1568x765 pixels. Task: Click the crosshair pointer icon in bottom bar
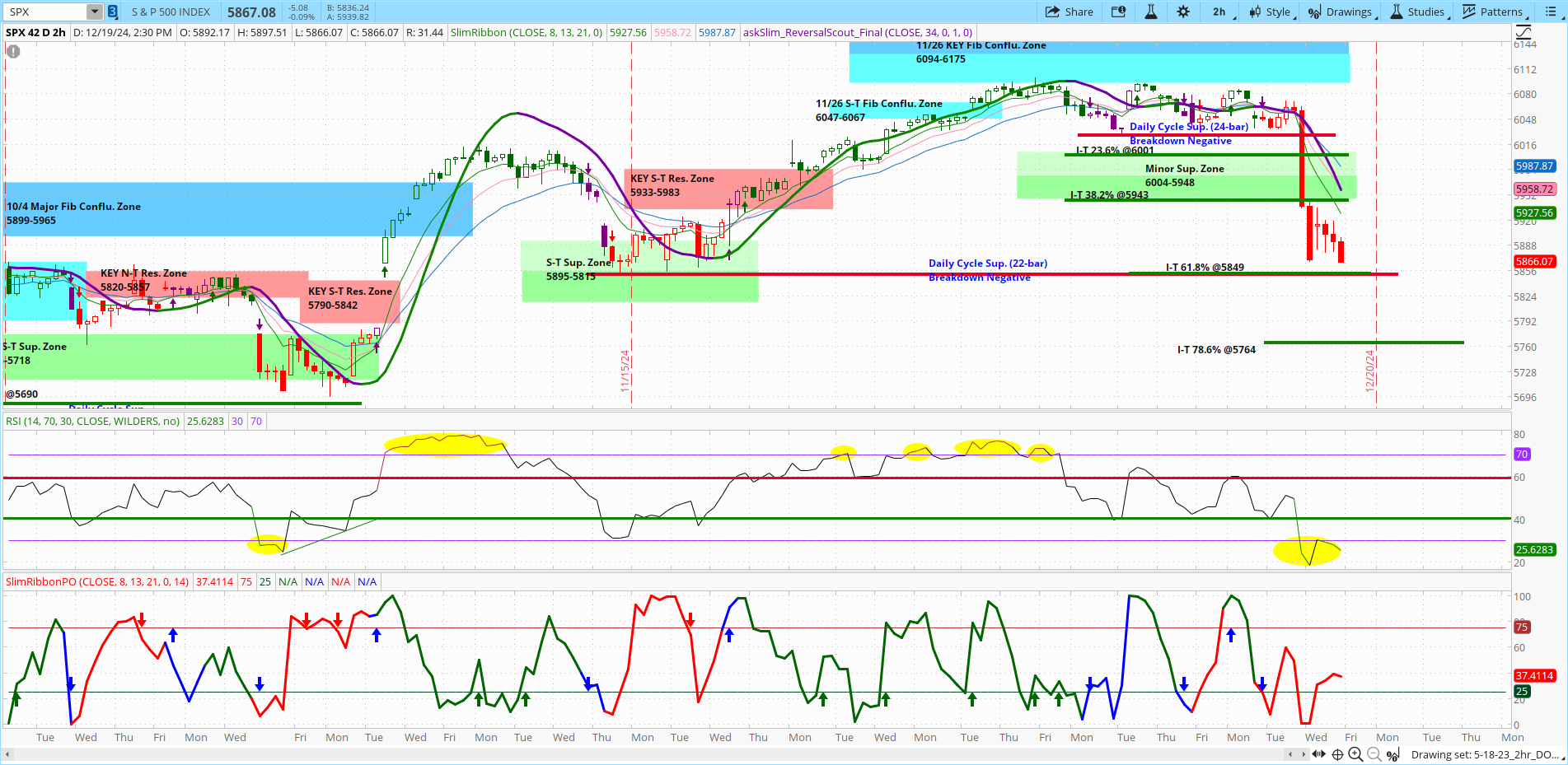tap(1337, 754)
